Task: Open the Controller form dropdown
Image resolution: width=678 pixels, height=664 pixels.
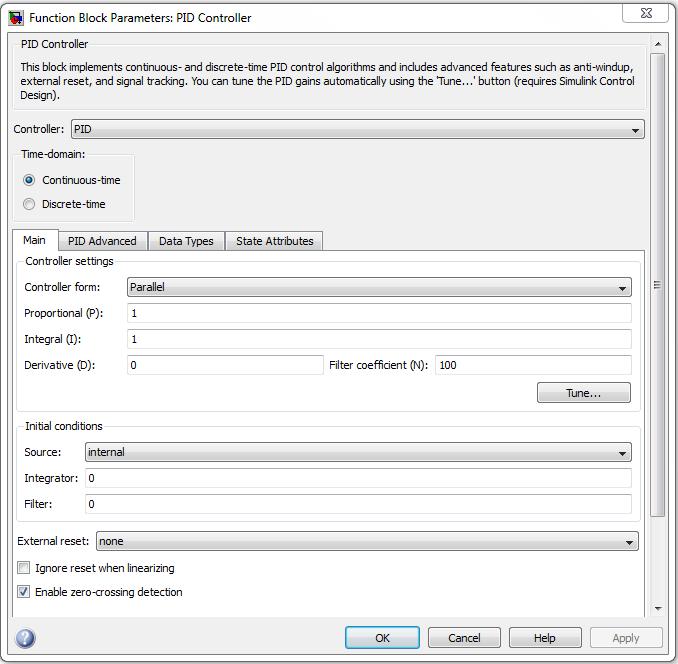Action: click(x=379, y=287)
